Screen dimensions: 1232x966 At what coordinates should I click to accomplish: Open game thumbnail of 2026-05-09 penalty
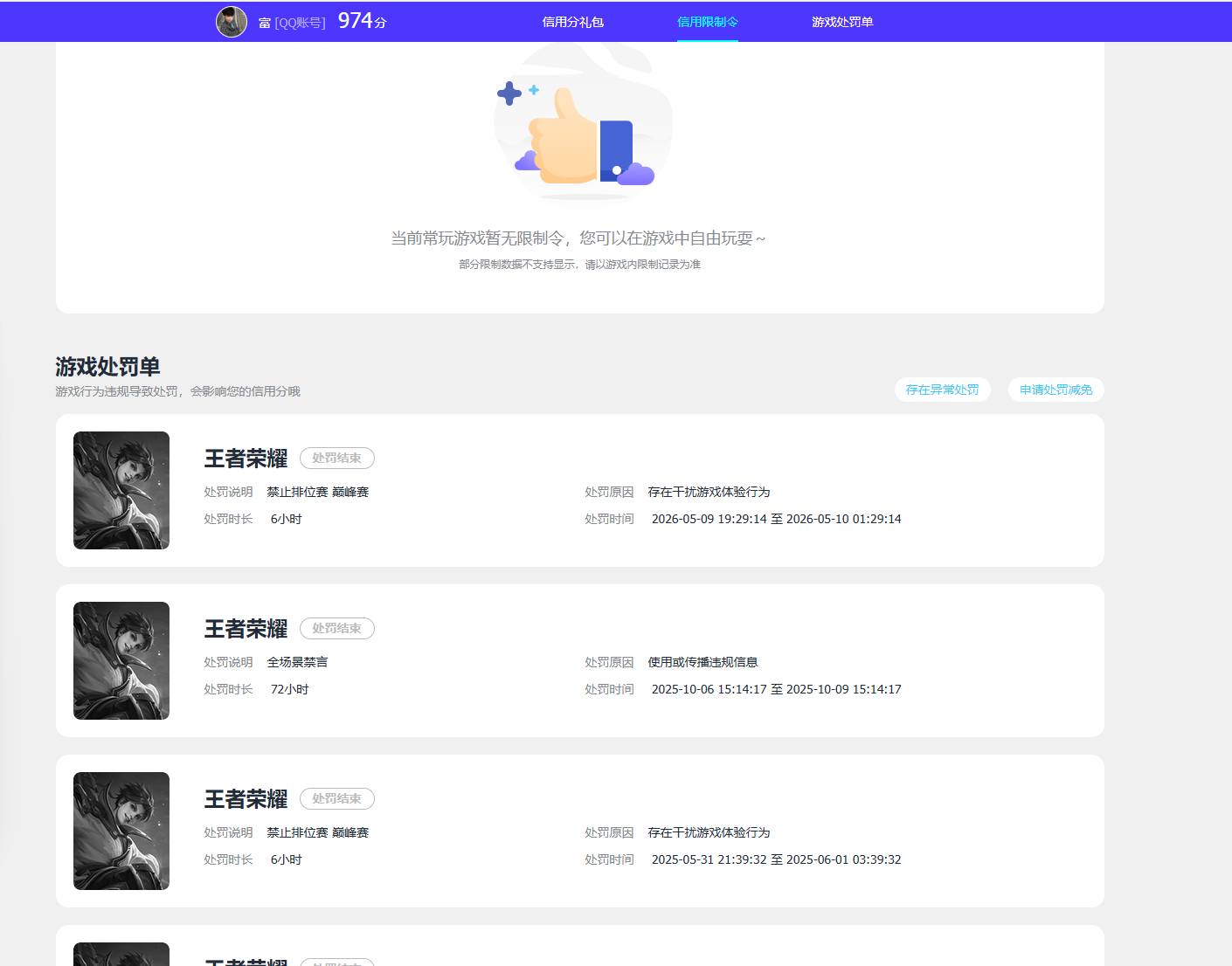[x=121, y=490]
